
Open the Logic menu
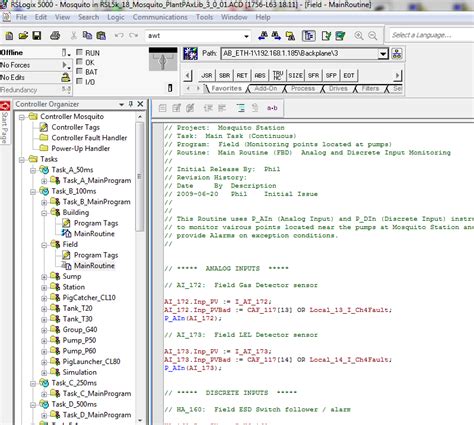tap(116, 17)
